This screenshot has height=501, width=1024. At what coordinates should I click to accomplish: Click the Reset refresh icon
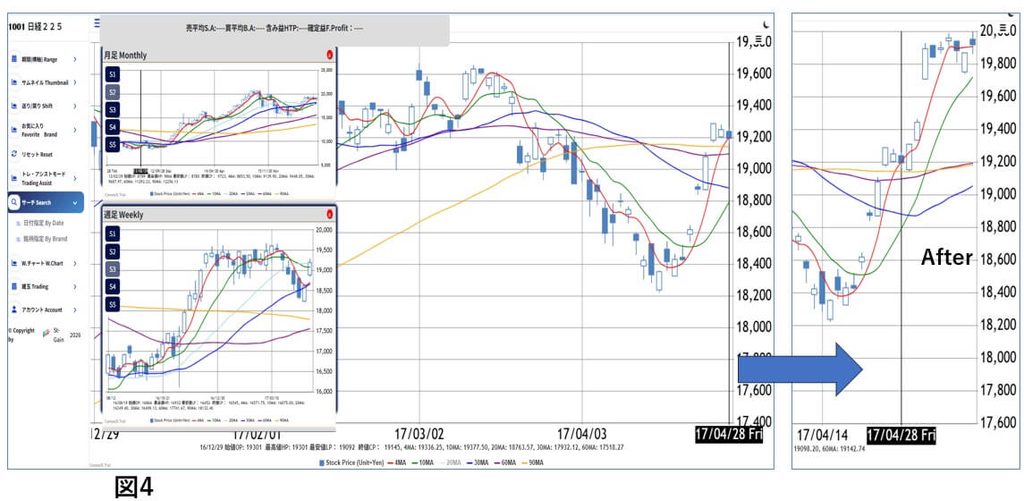pos(15,154)
